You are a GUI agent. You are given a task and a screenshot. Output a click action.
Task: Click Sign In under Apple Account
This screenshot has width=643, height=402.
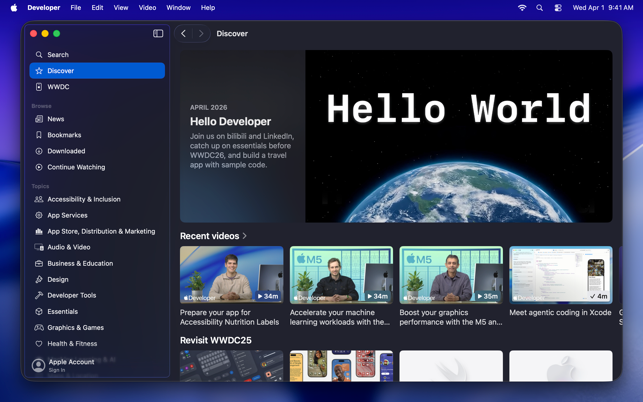(x=57, y=370)
